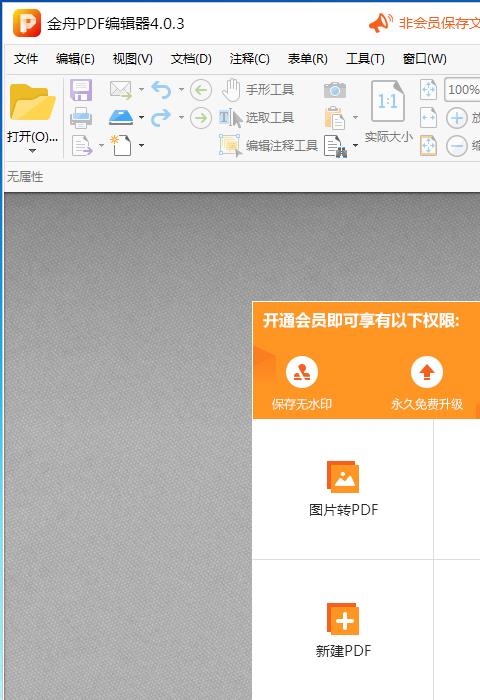
Task: Click the zoom out minus icon
Action: (x=457, y=146)
